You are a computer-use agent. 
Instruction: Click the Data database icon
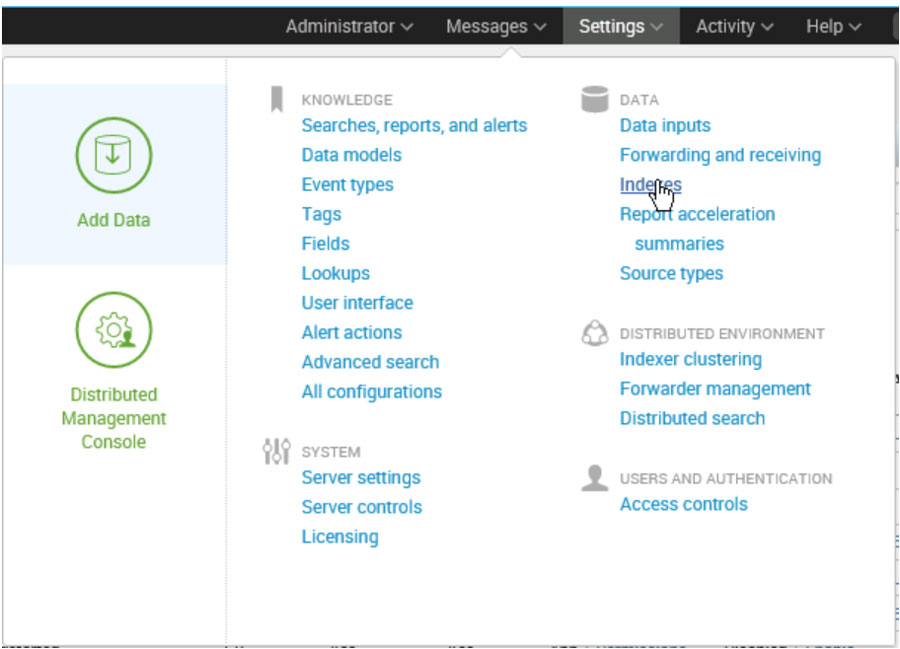coord(595,99)
